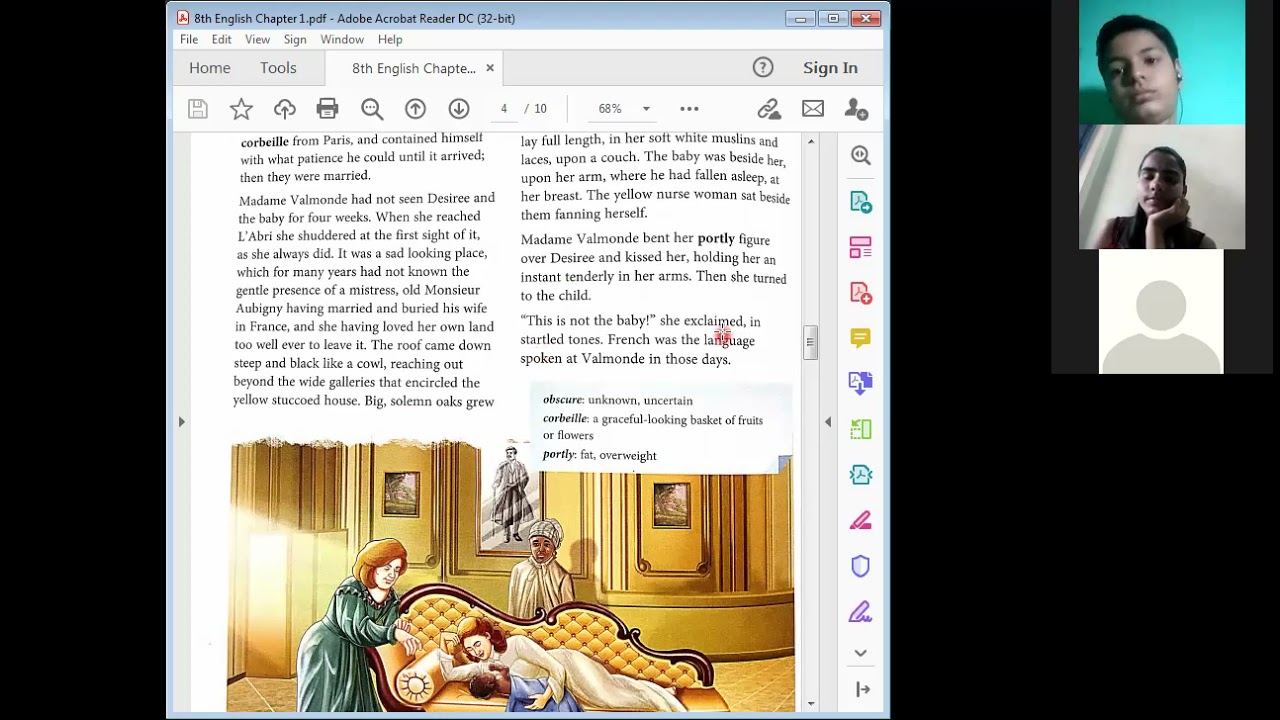Open the Organize Pages tool
This screenshot has height=720, width=1280.
pos(861,247)
